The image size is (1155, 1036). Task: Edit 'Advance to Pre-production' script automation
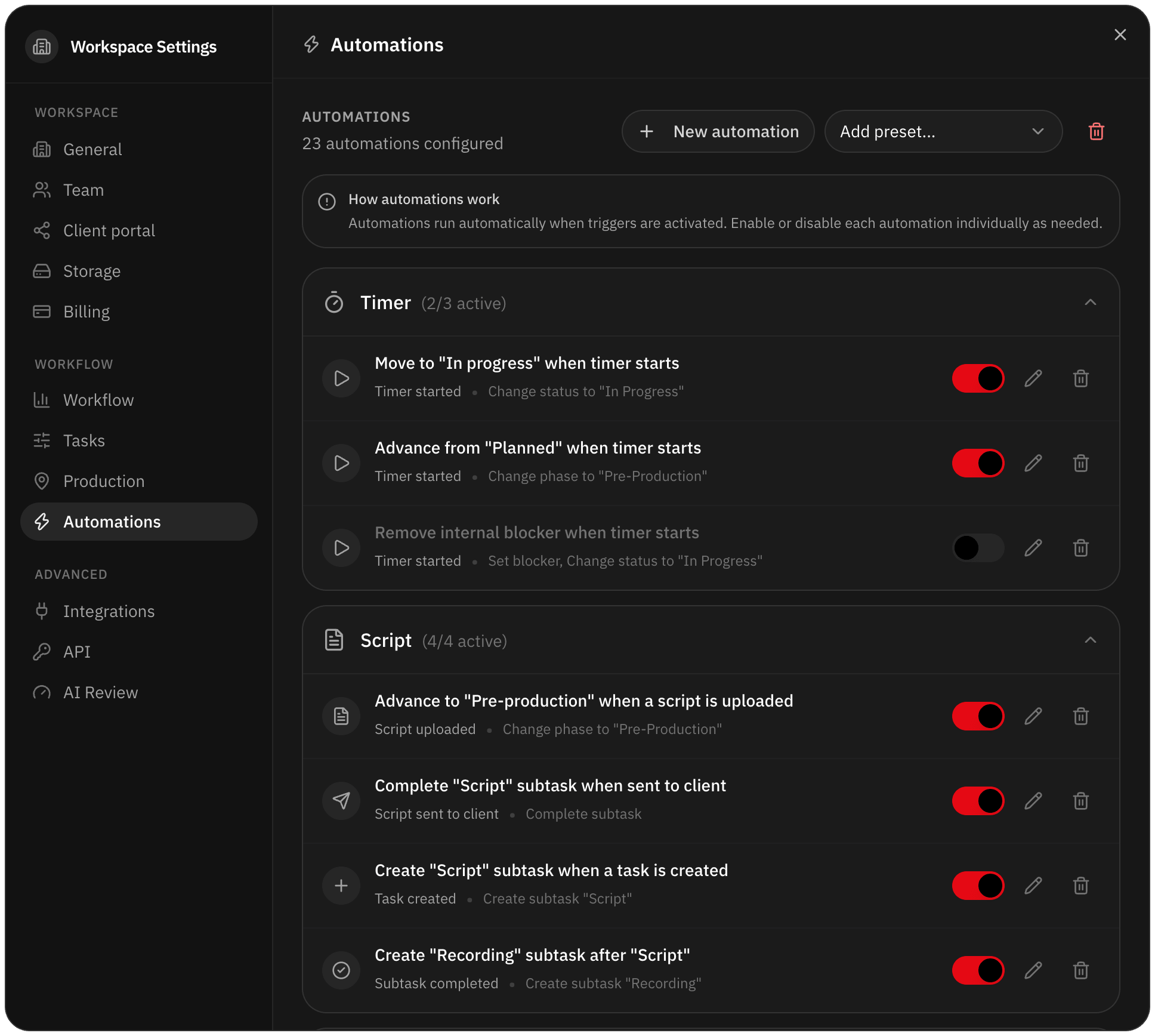click(x=1033, y=716)
